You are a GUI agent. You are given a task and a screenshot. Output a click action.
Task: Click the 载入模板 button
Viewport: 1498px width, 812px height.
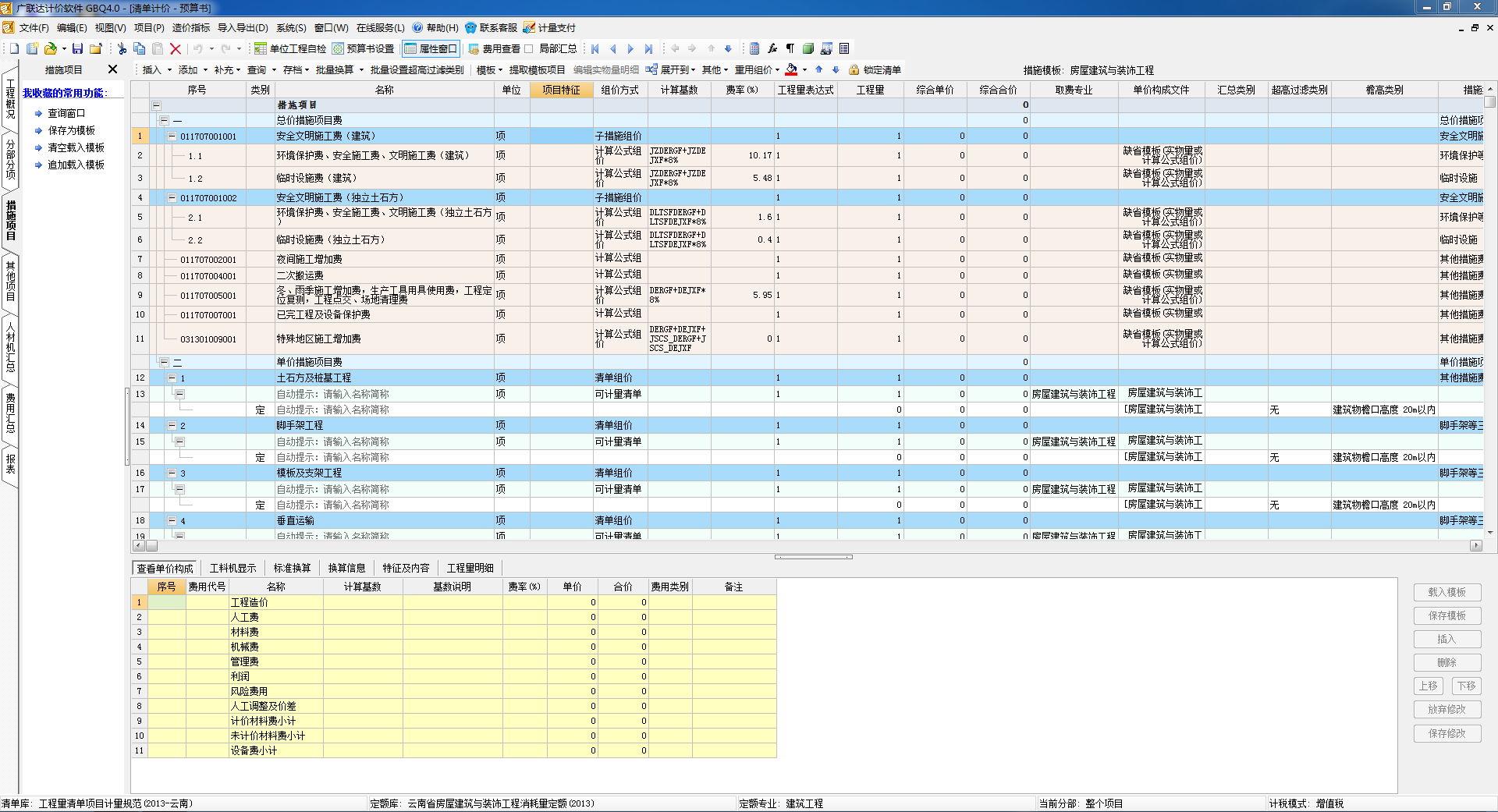click(1447, 592)
